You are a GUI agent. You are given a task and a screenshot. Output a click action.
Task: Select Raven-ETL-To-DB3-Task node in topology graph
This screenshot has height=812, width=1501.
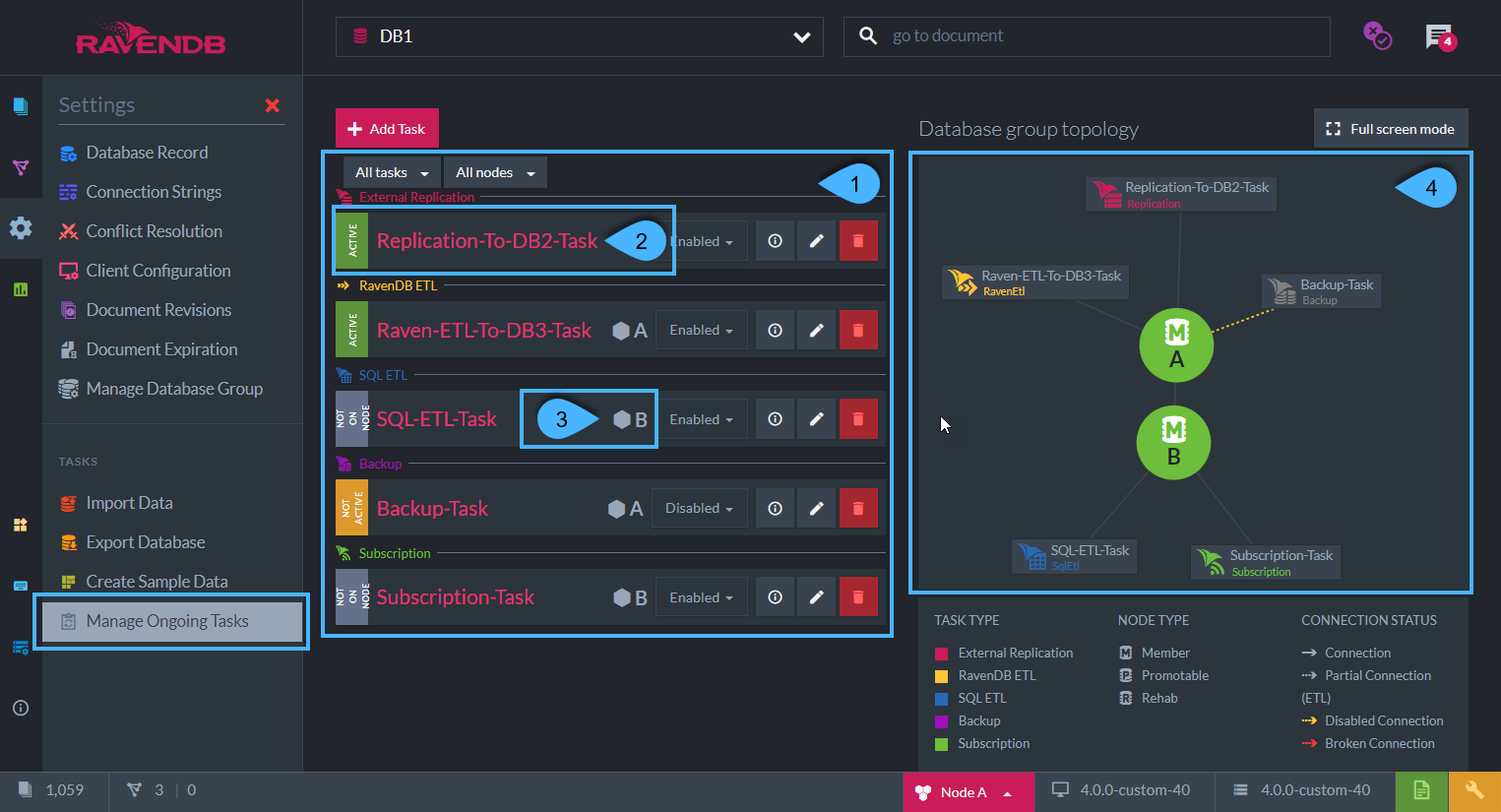(x=1035, y=282)
